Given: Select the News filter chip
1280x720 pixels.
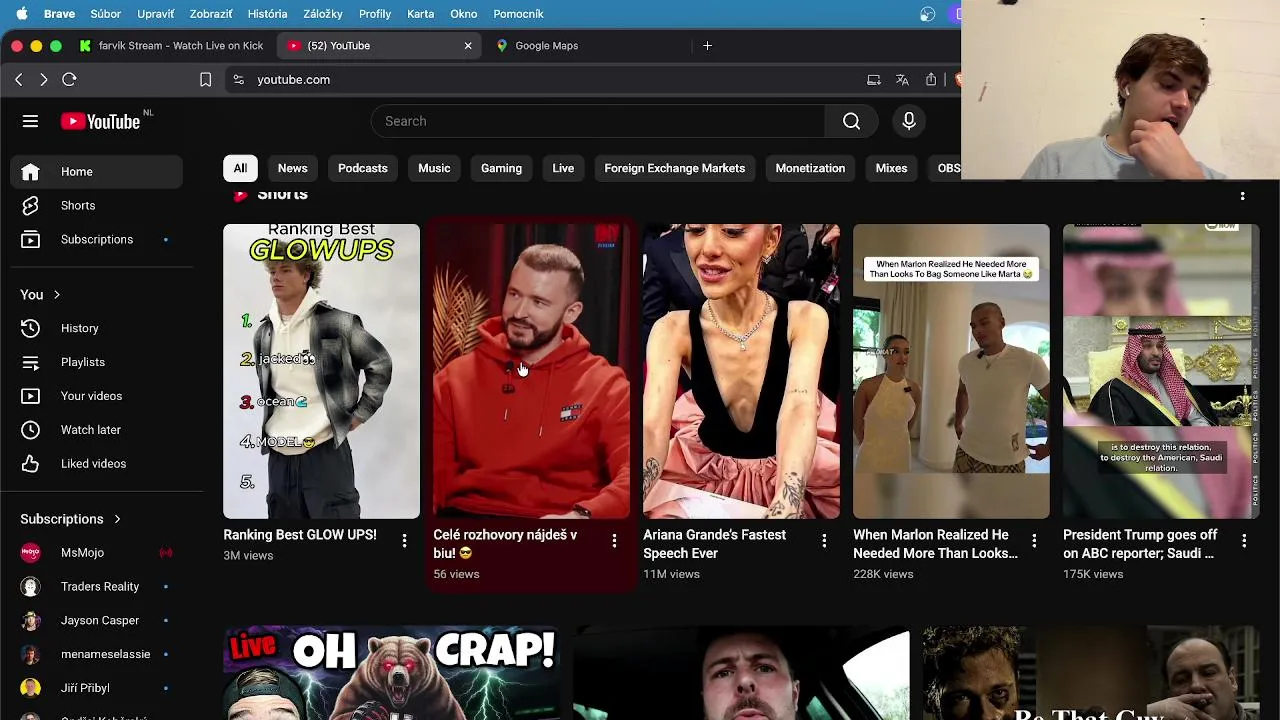Looking at the screenshot, I should 292,168.
